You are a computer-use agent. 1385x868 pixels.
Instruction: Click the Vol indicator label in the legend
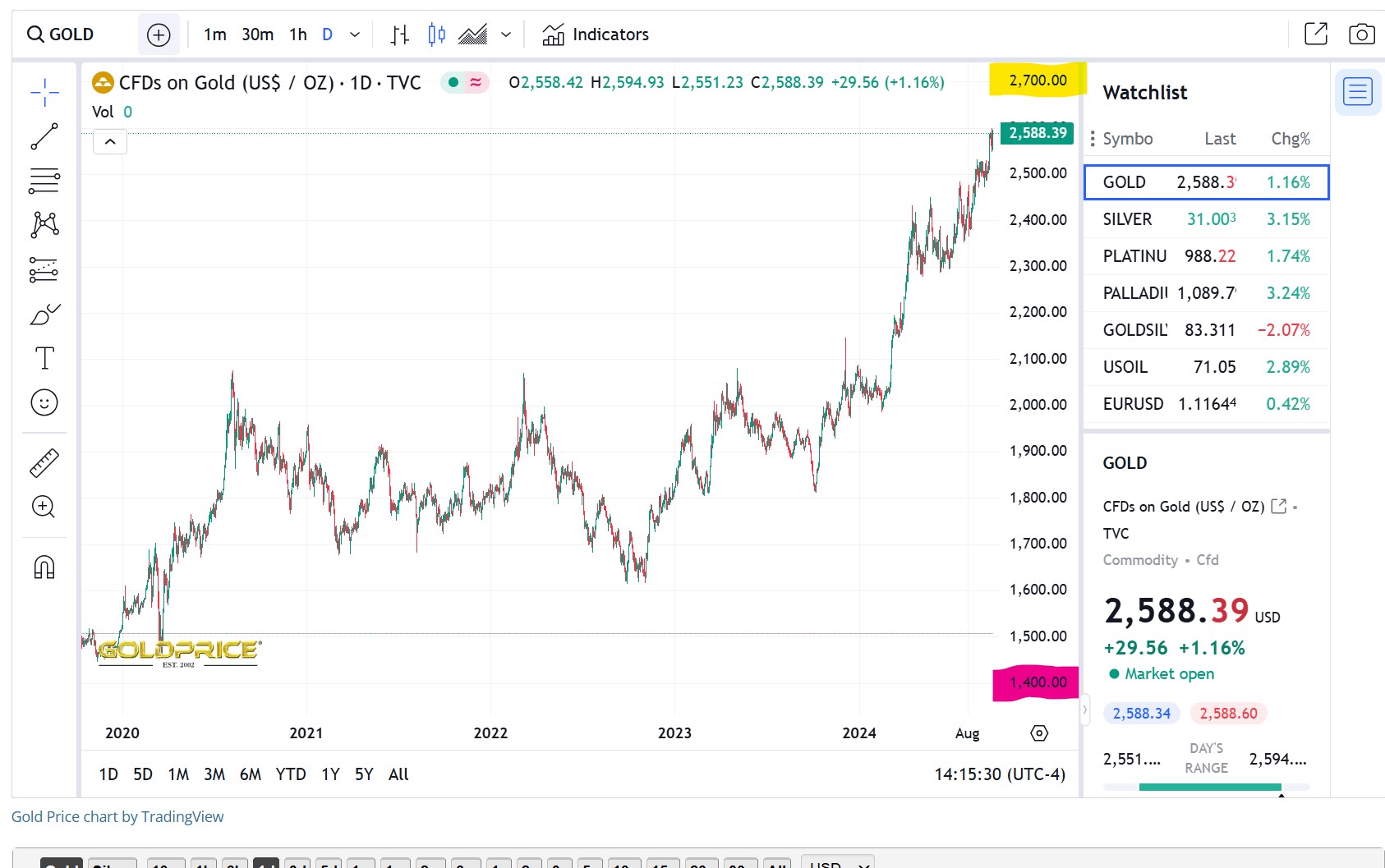(103, 112)
